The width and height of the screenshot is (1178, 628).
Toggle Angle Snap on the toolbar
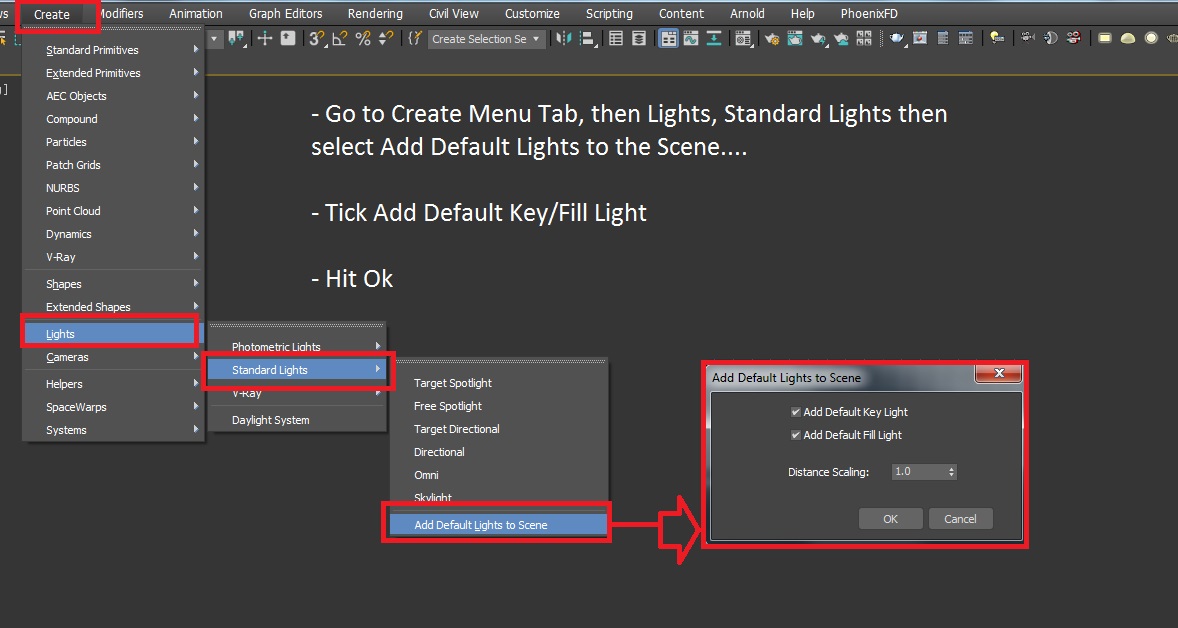340,37
